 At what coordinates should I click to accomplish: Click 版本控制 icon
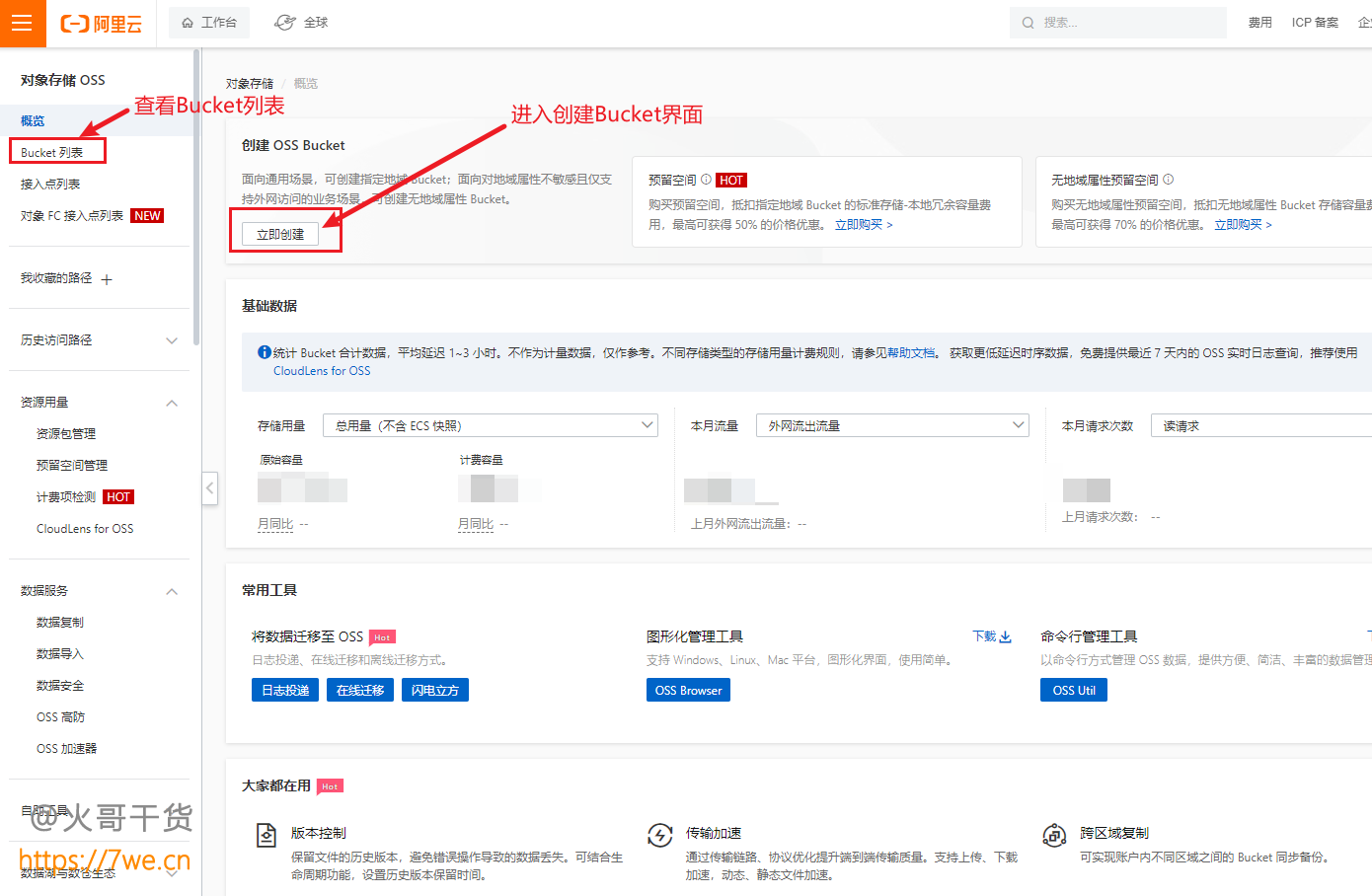coord(266,835)
